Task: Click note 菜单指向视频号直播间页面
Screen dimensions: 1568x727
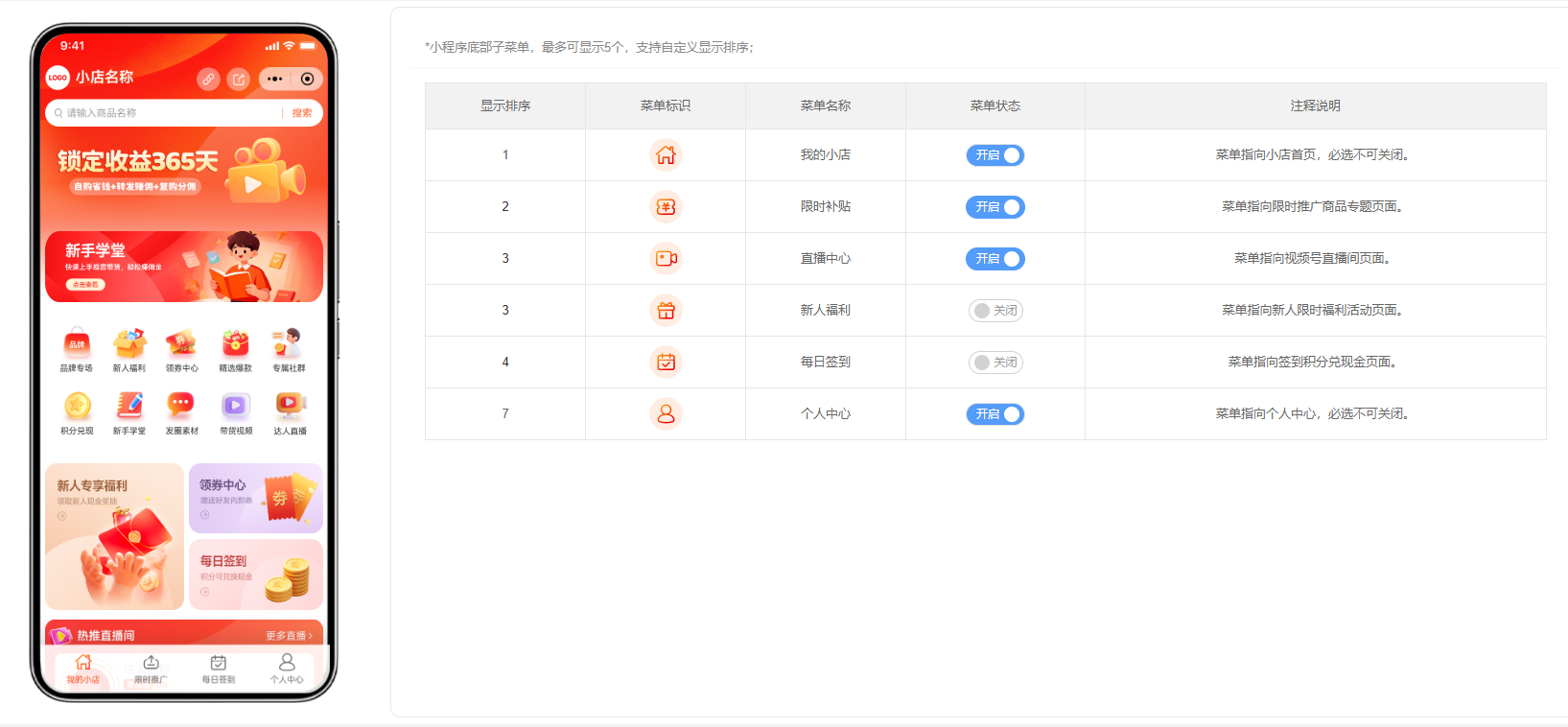Action: tap(1313, 258)
